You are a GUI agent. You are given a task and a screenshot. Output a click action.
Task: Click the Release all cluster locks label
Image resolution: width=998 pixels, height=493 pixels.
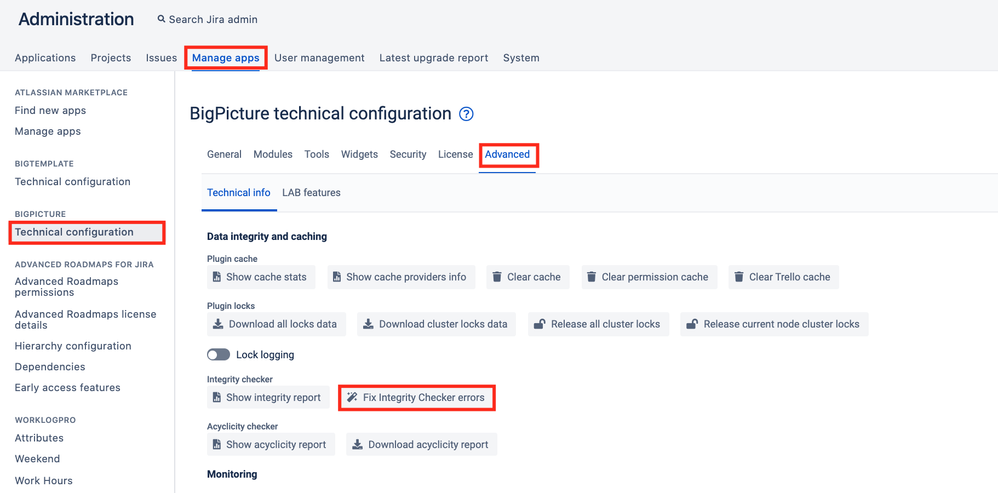[605, 324]
